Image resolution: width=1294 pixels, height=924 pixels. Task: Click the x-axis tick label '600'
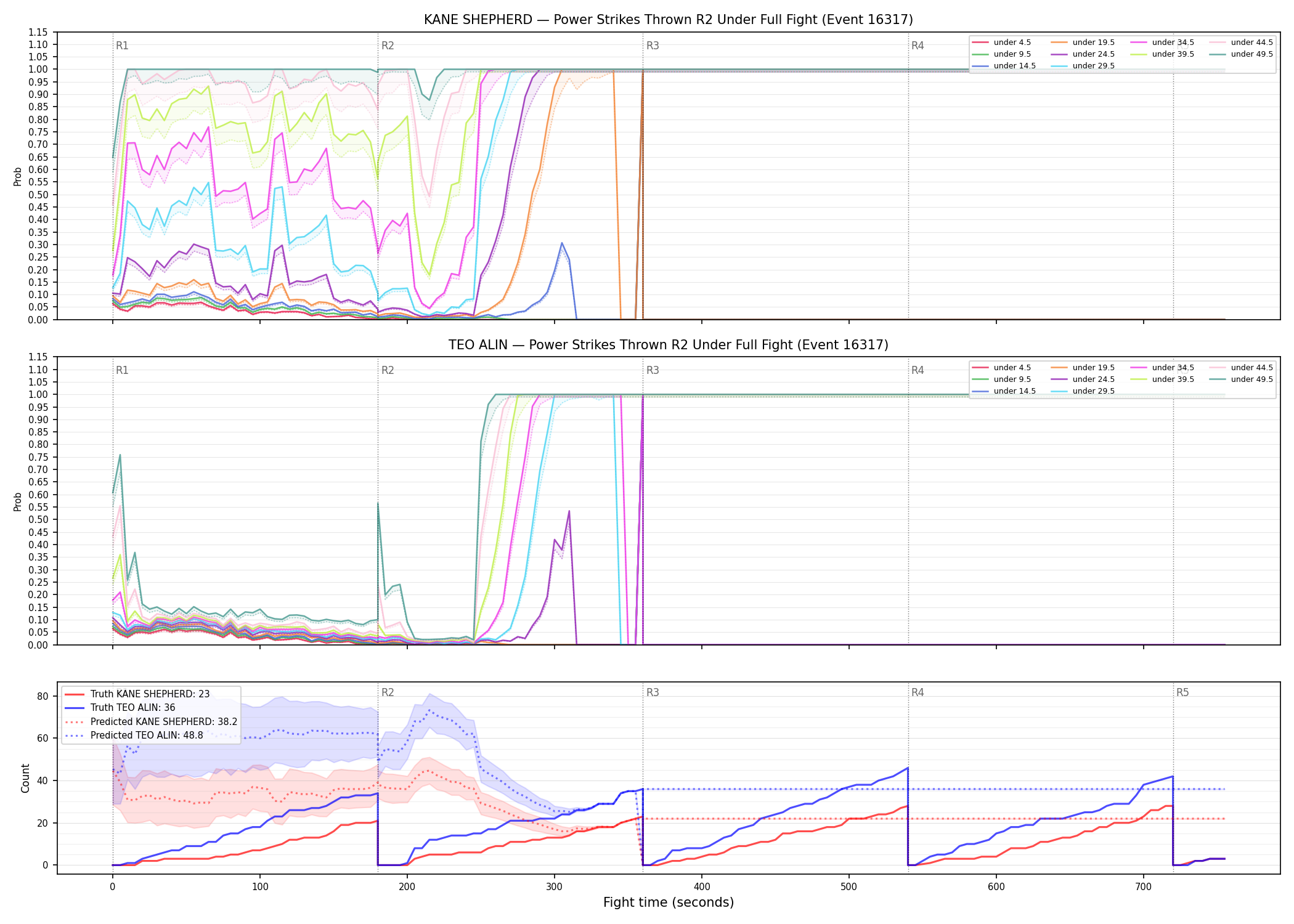click(x=996, y=887)
